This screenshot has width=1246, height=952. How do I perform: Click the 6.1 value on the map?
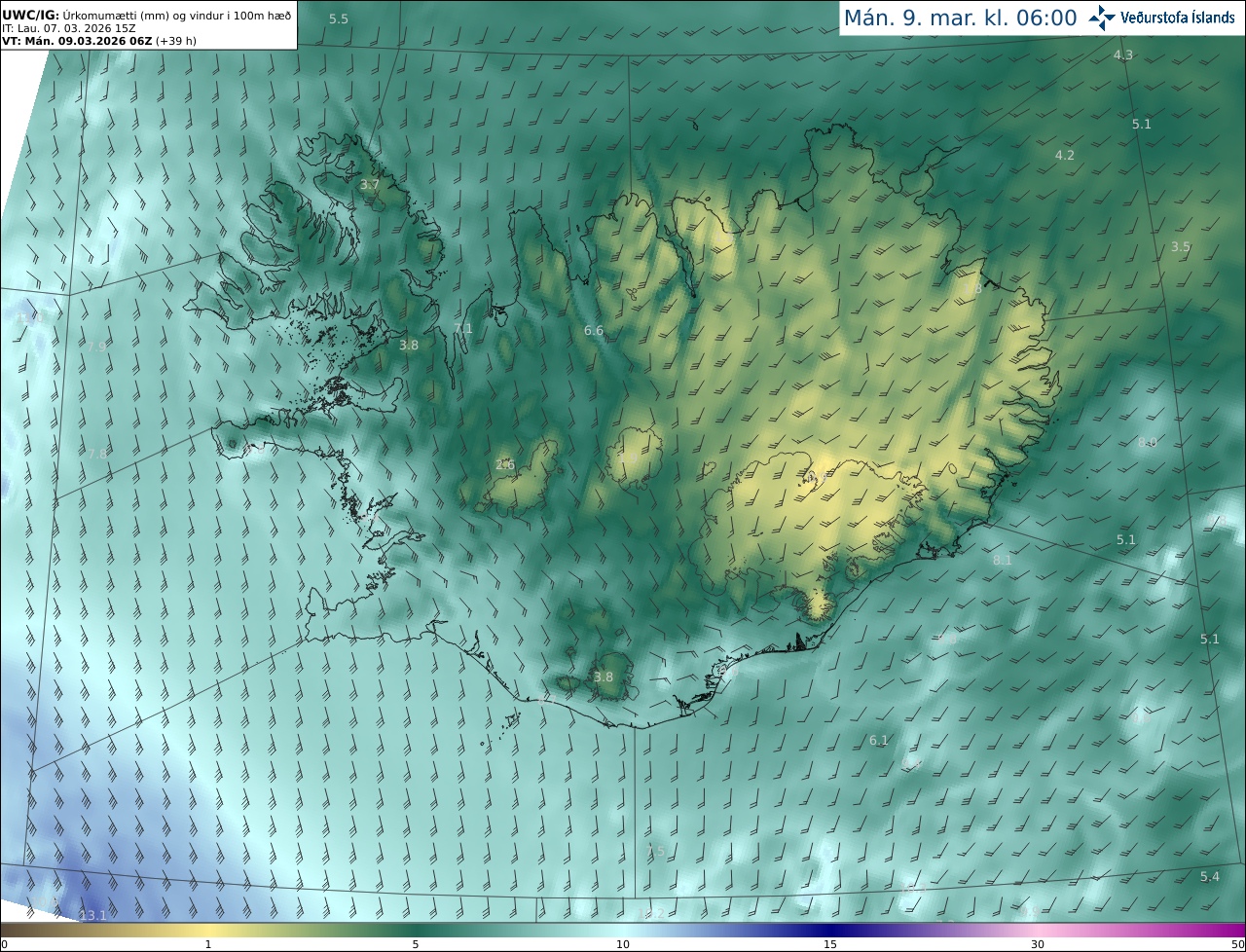coord(879,741)
